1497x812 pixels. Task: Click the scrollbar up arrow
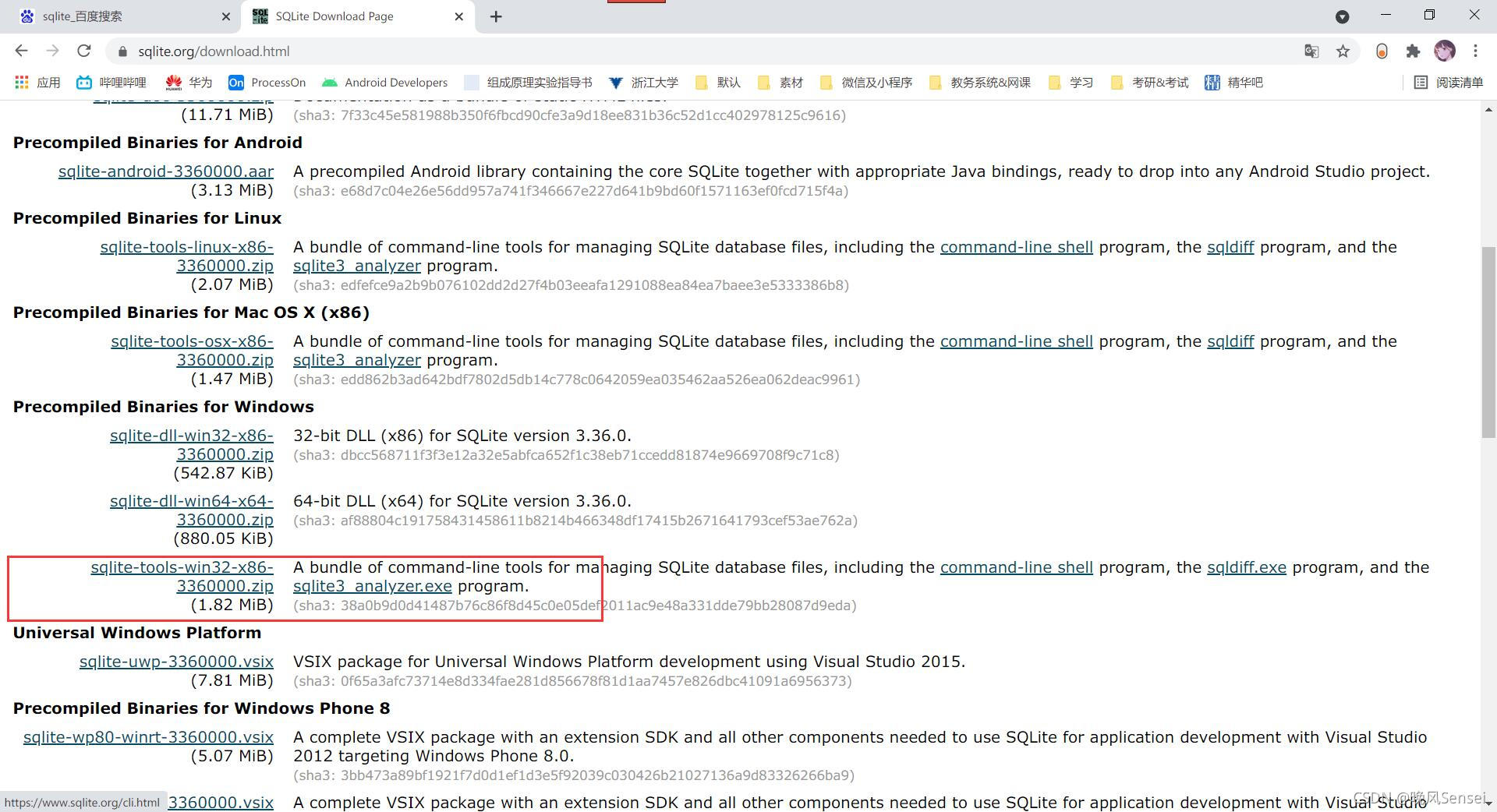[1488, 110]
